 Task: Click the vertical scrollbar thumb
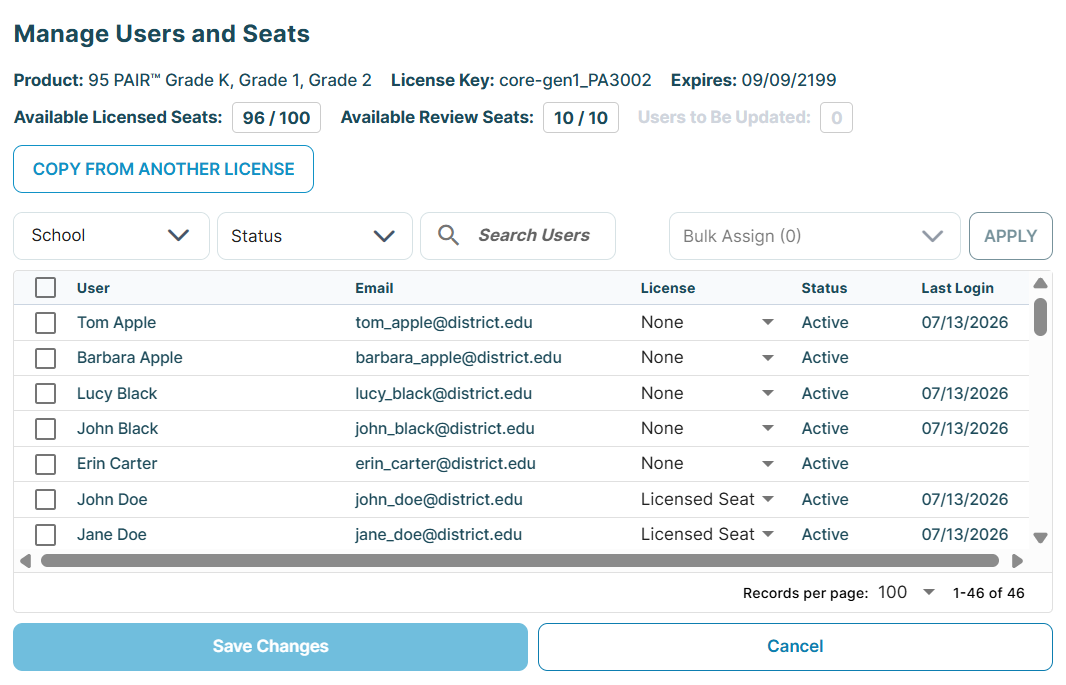[x=1040, y=317]
